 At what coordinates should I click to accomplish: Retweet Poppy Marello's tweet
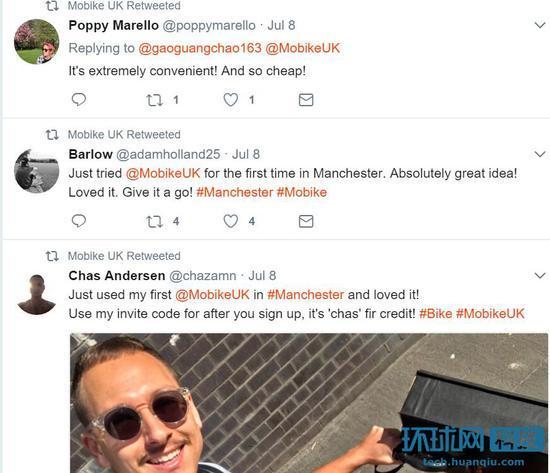(x=154, y=100)
